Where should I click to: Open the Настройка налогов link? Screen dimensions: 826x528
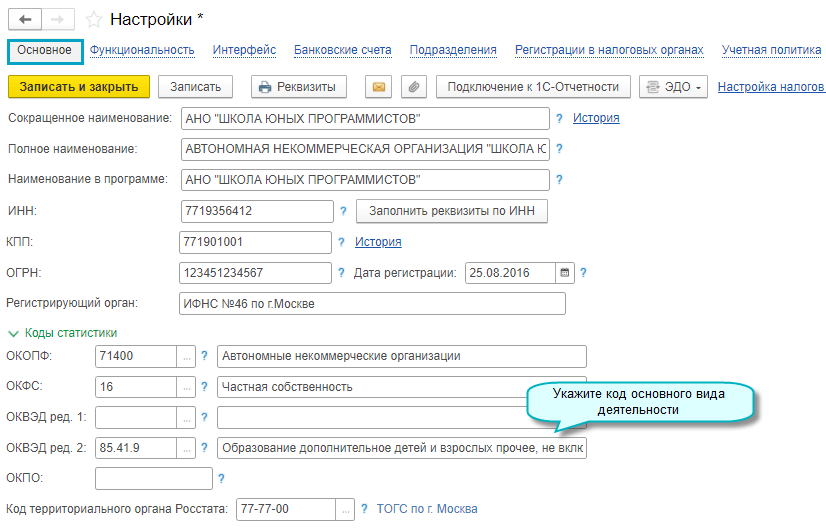point(770,87)
